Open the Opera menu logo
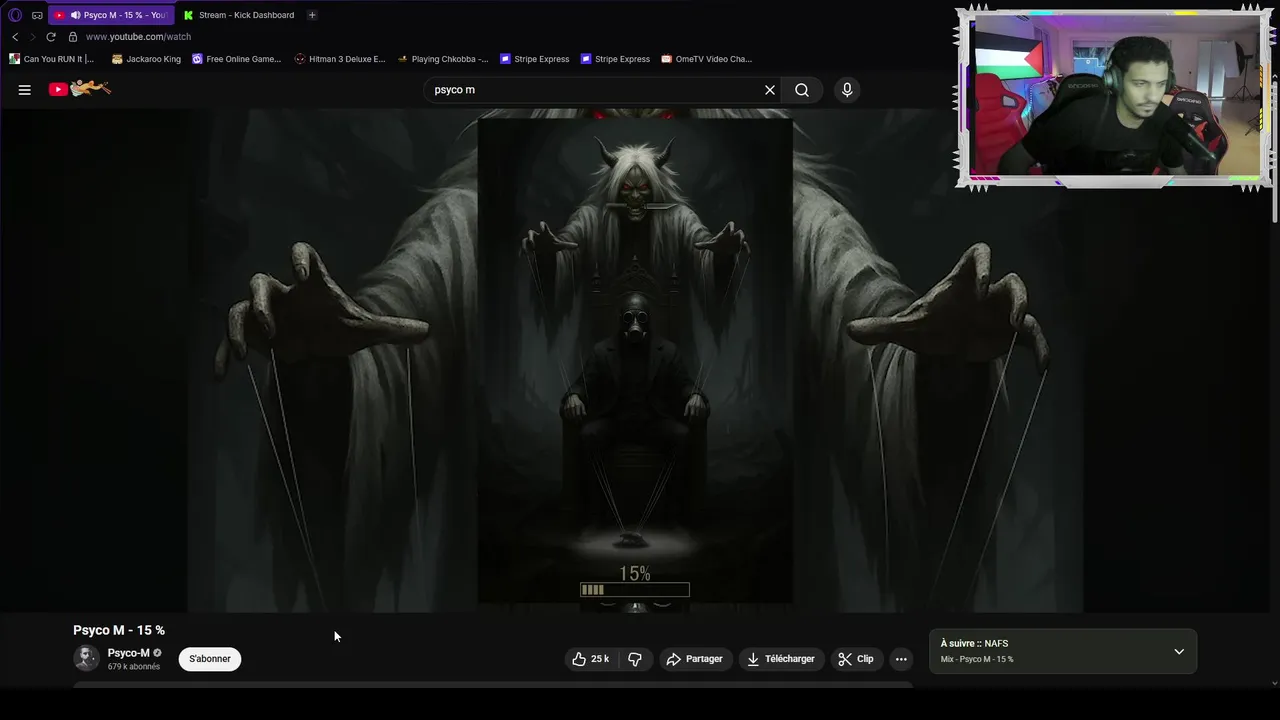Viewport: 1280px width, 720px height. [15, 15]
